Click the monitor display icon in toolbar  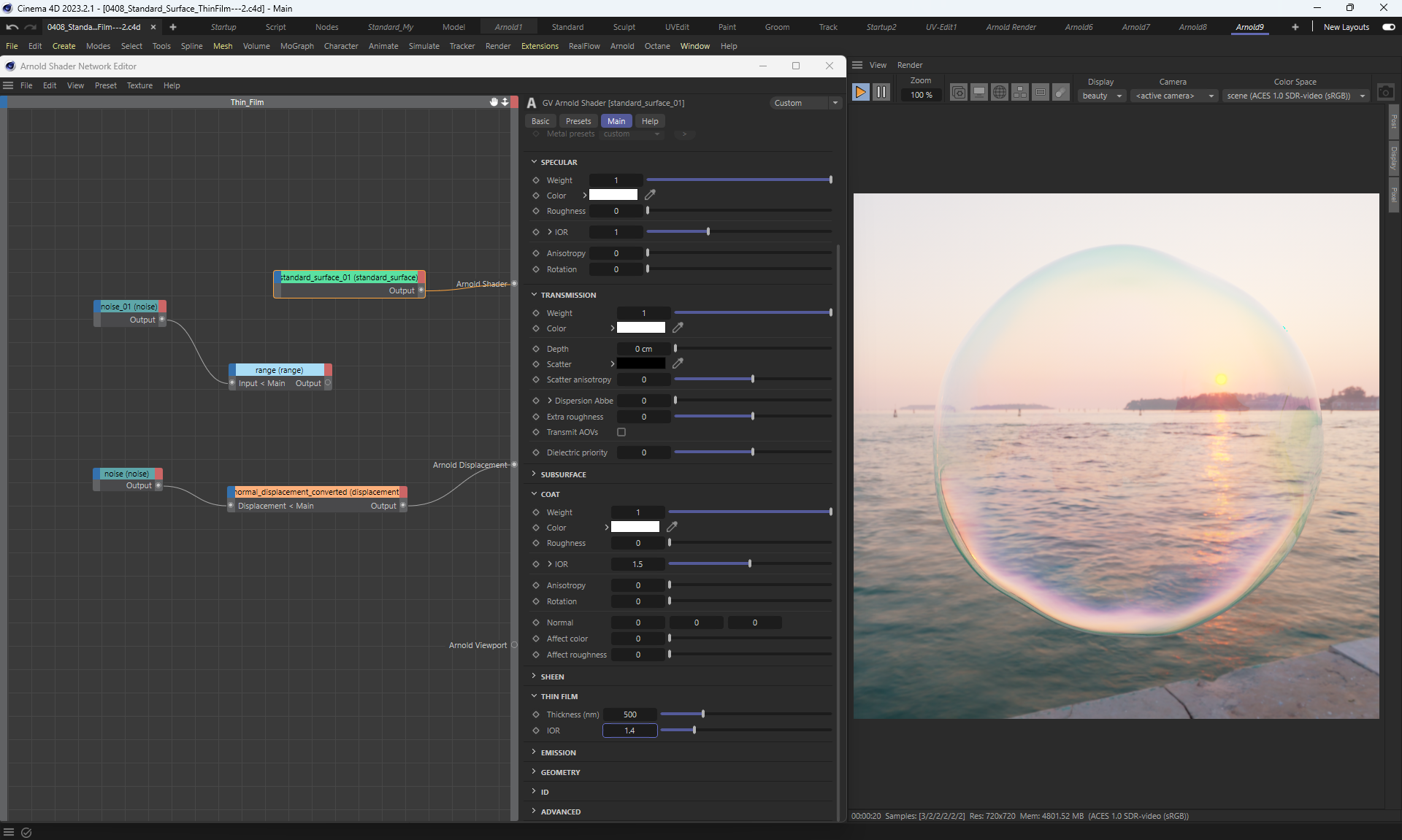[979, 92]
